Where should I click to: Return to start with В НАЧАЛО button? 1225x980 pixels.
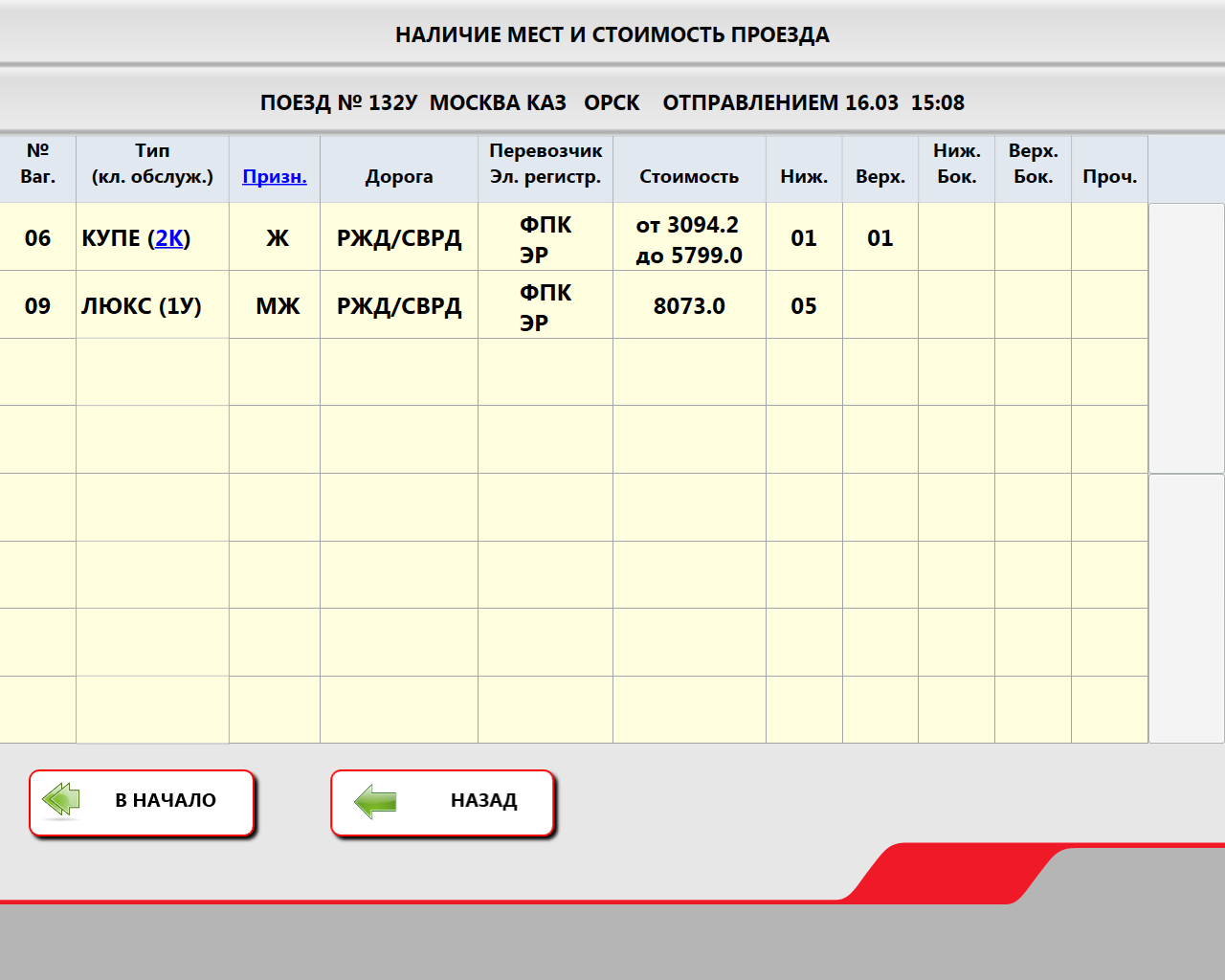[142, 803]
